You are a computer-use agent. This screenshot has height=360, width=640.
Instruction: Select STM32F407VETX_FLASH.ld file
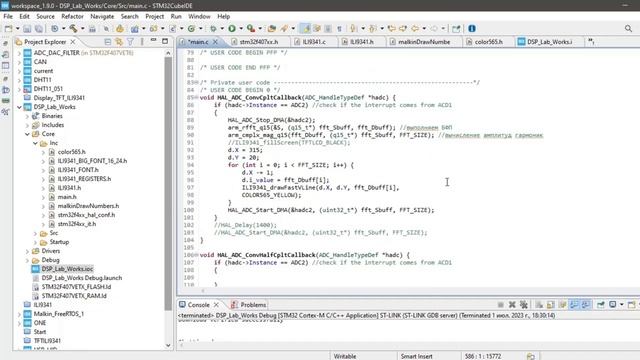tap(76, 287)
